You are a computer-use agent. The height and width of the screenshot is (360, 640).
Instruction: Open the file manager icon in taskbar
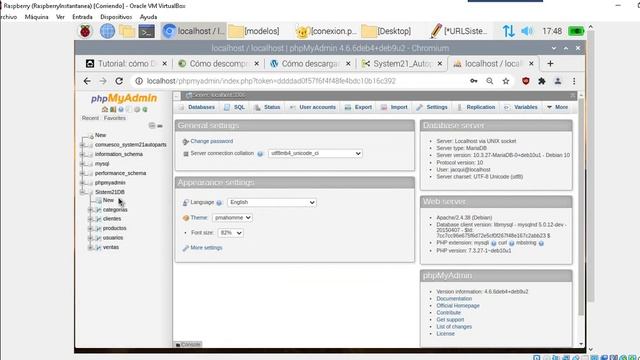click(127, 31)
